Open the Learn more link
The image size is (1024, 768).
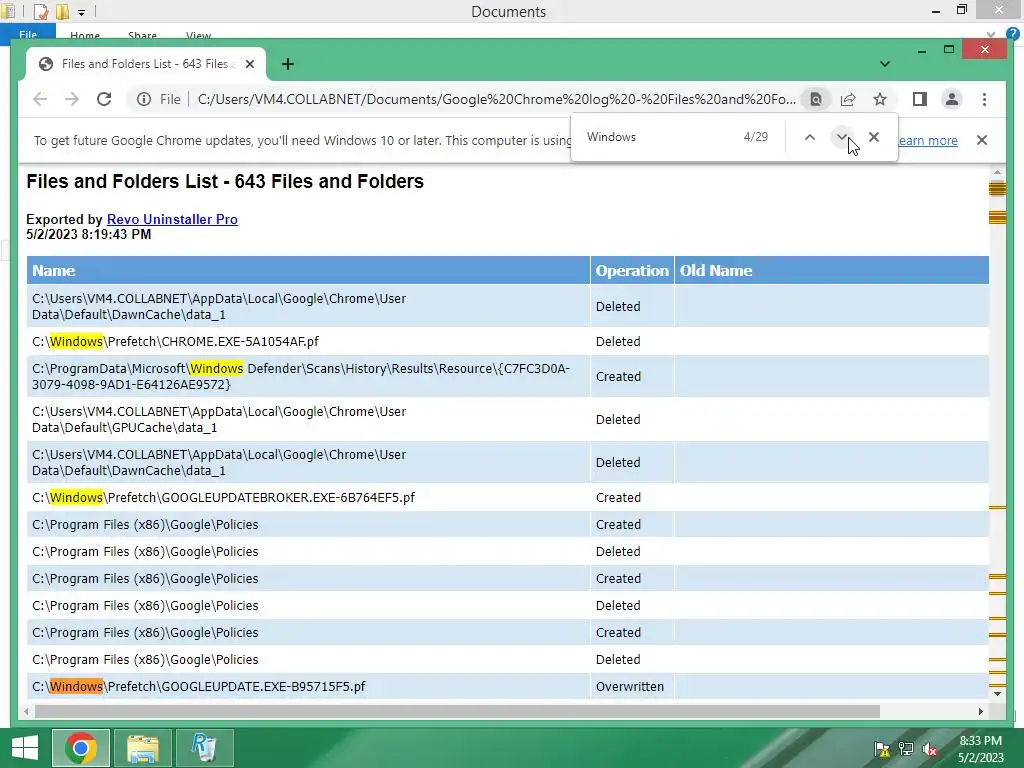pyautogui.click(x=928, y=140)
